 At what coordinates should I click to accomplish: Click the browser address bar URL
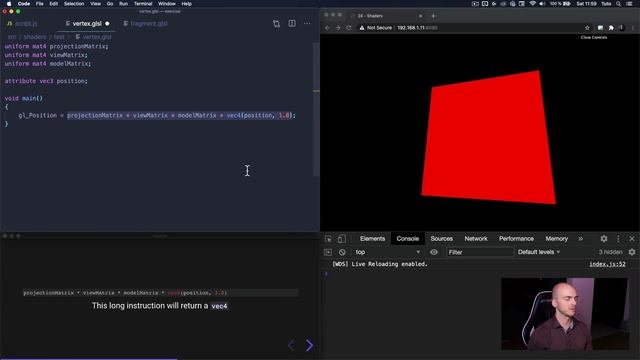[x=417, y=28]
